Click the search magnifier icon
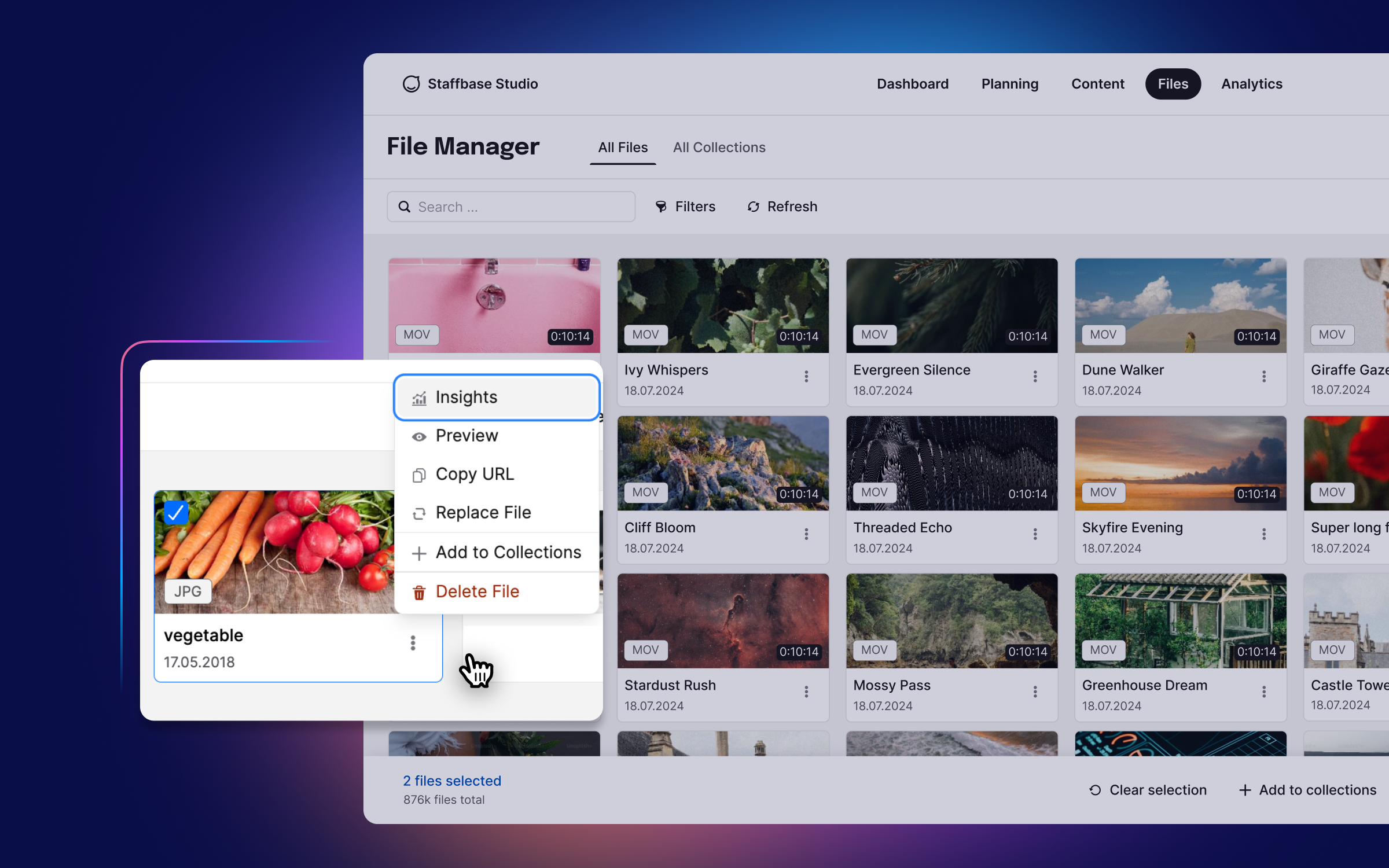This screenshot has height=868, width=1389. pos(405,207)
